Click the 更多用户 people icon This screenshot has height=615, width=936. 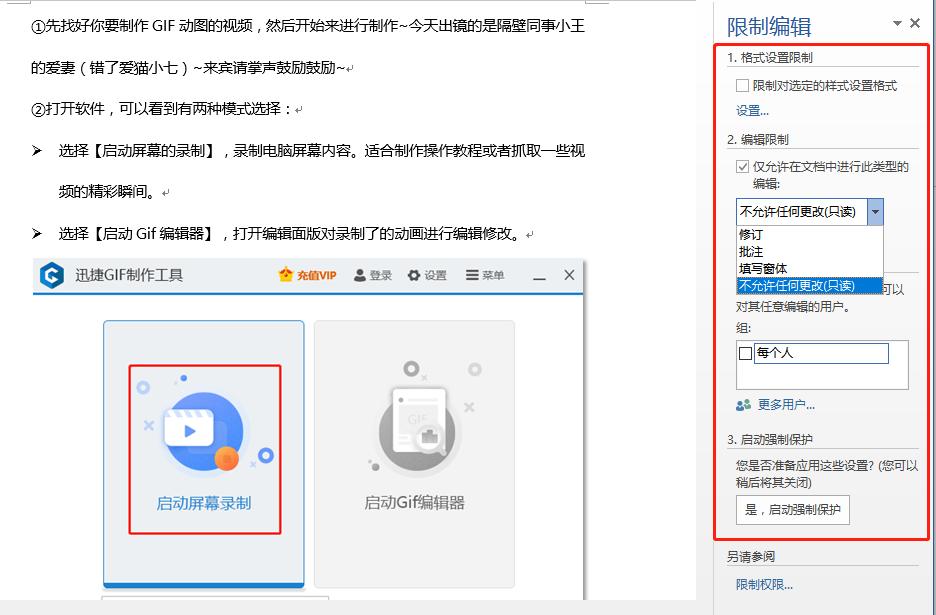pos(741,404)
